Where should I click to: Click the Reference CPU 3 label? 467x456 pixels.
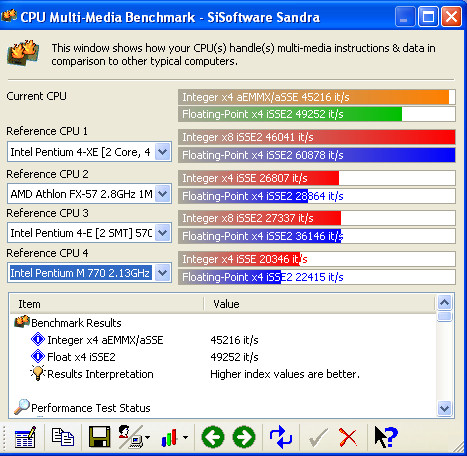click(x=47, y=213)
